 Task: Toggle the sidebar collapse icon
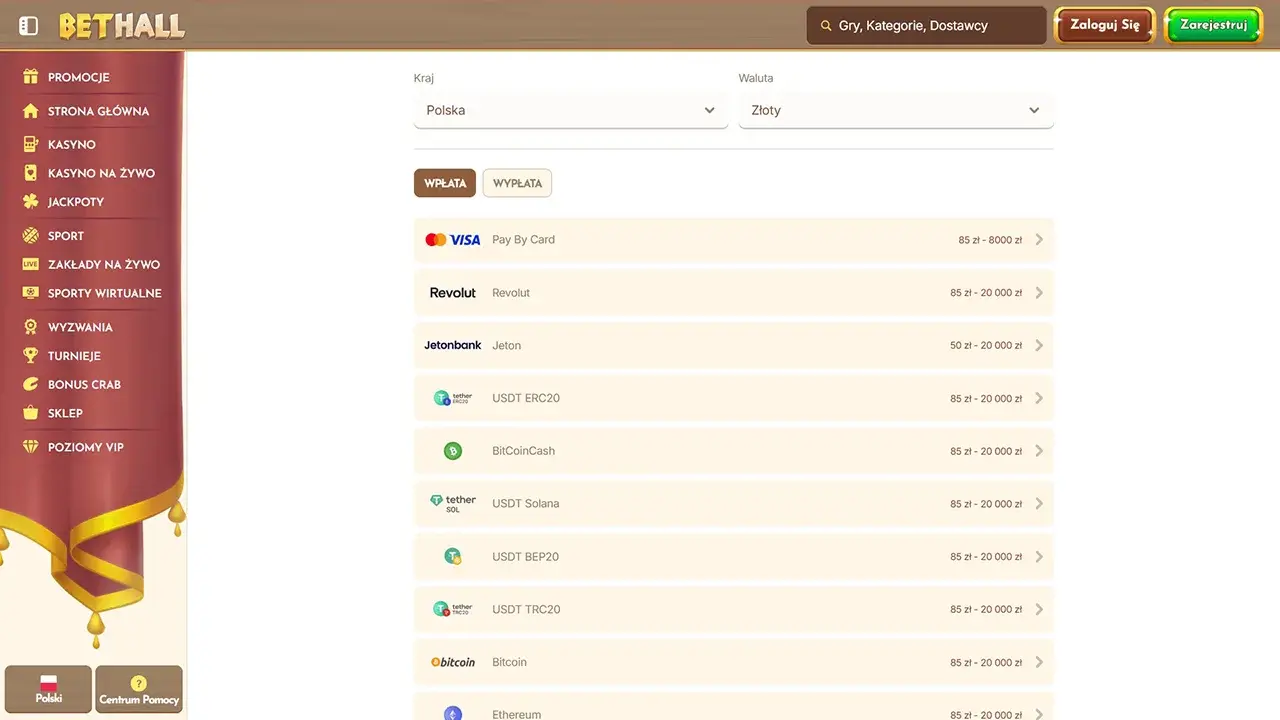[x=28, y=26]
